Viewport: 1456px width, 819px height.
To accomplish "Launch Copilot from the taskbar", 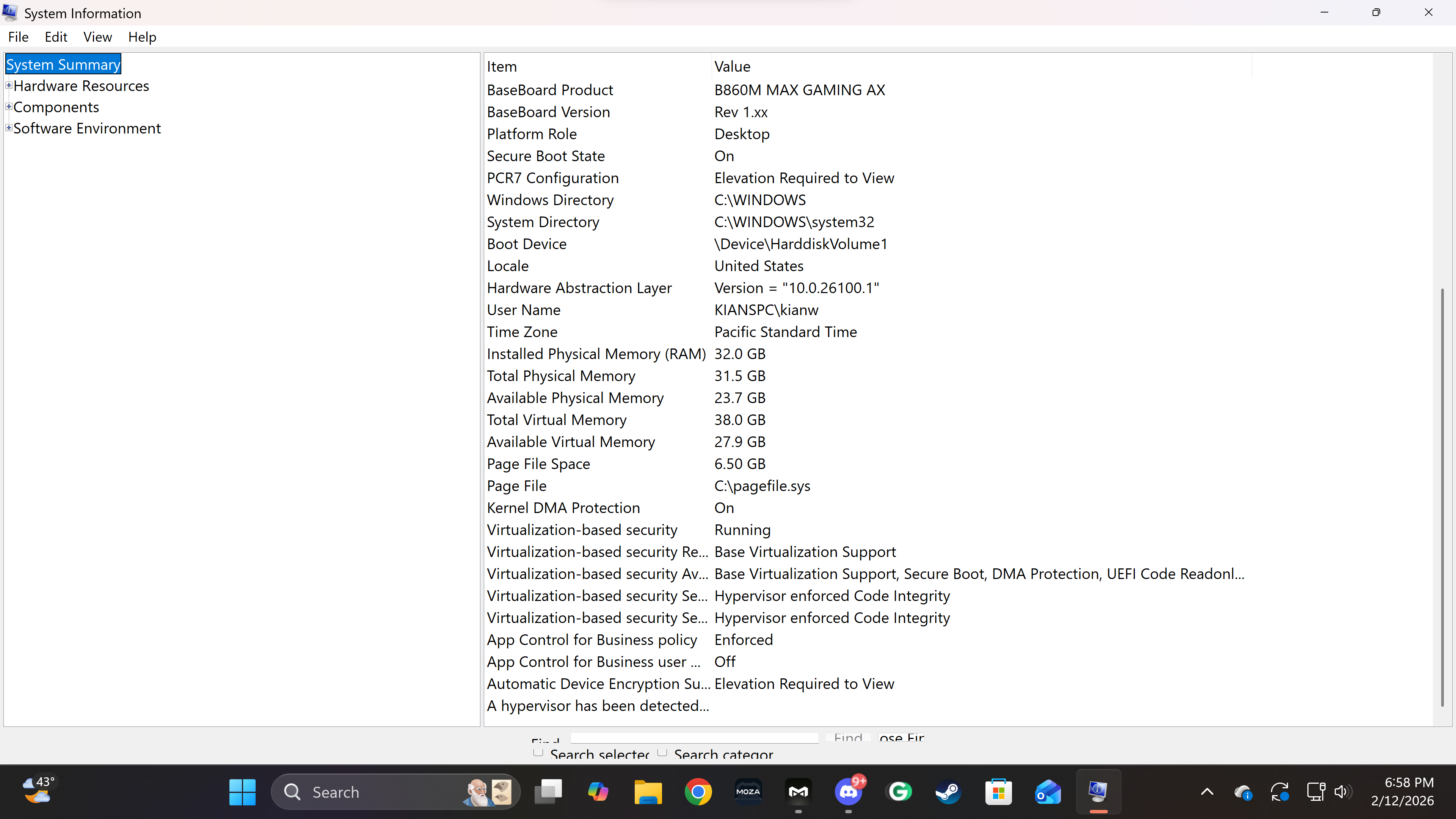I will pyautogui.click(x=598, y=792).
